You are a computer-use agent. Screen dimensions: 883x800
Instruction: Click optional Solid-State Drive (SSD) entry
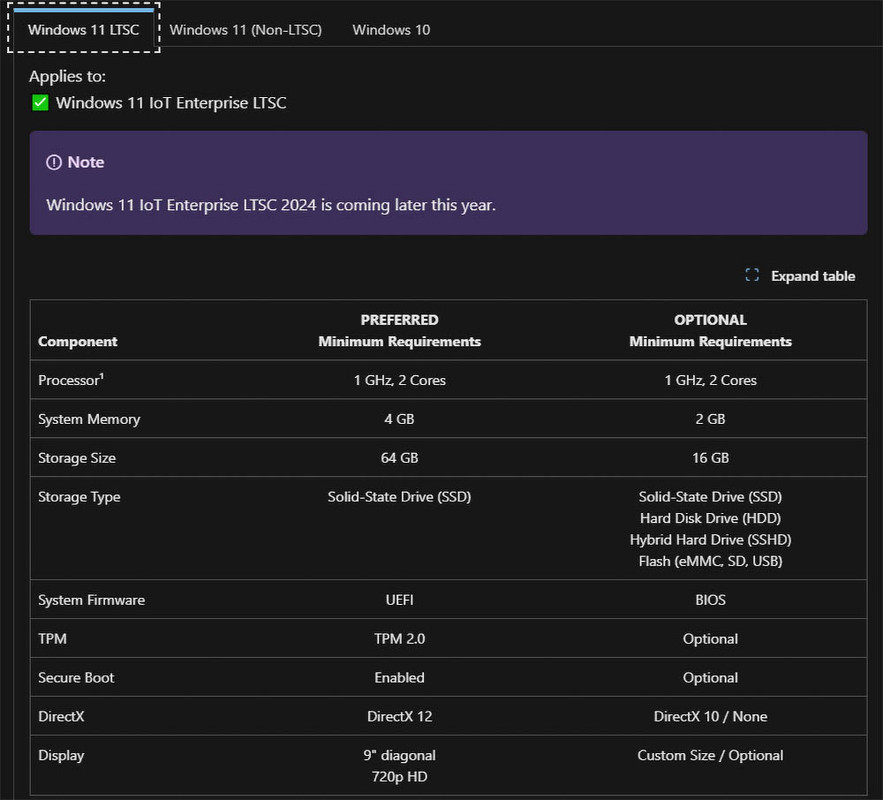click(x=710, y=497)
